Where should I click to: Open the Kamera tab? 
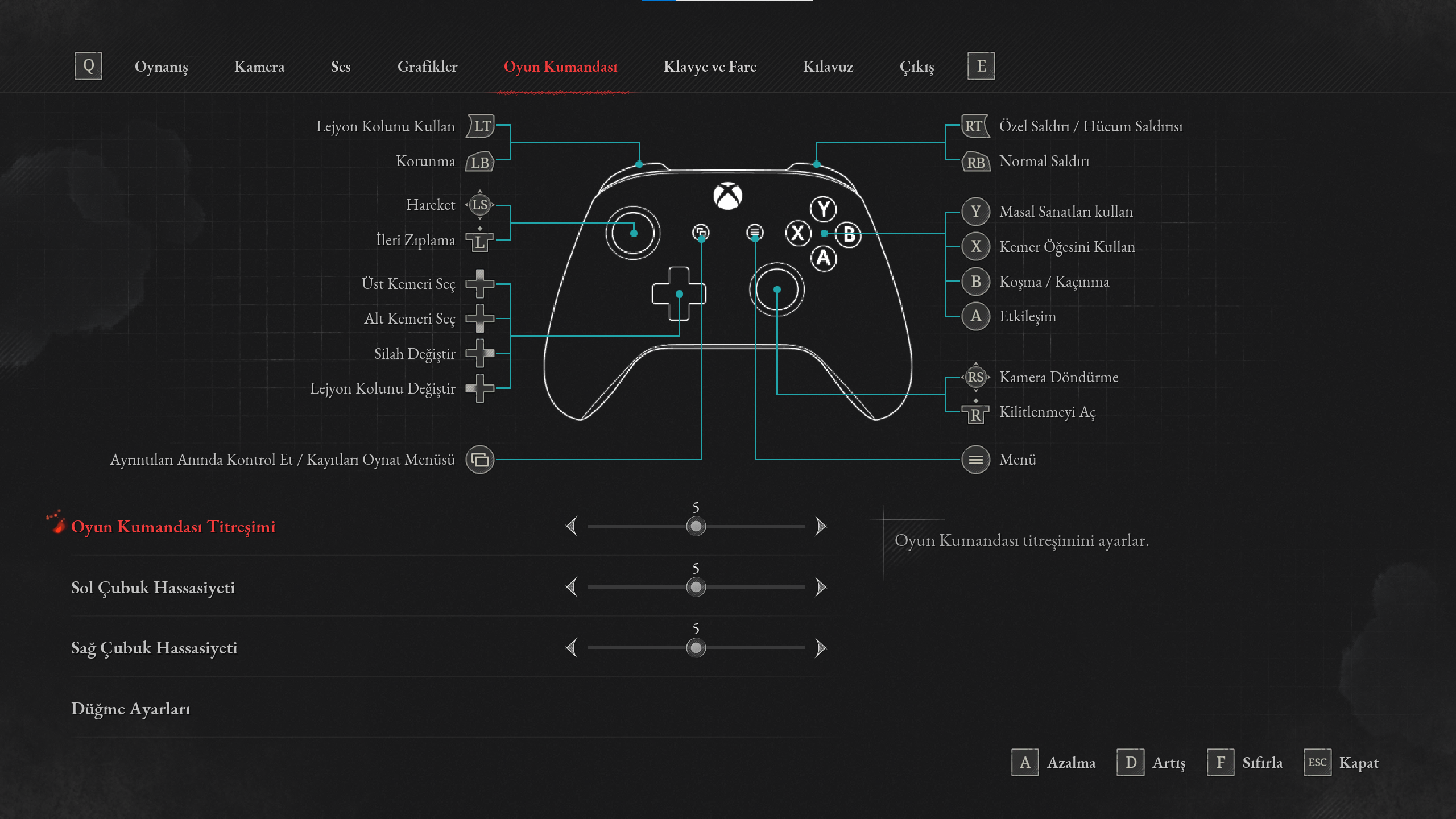pyautogui.click(x=259, y=67)
